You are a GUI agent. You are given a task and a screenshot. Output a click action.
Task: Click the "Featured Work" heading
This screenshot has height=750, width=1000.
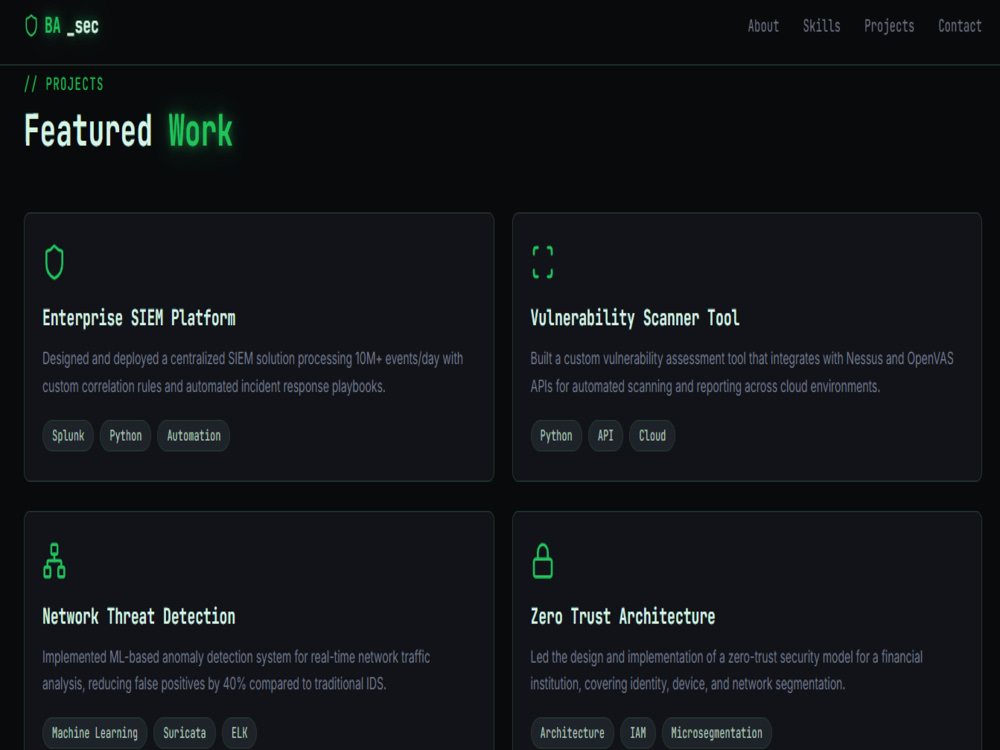[x=128, y=131]
